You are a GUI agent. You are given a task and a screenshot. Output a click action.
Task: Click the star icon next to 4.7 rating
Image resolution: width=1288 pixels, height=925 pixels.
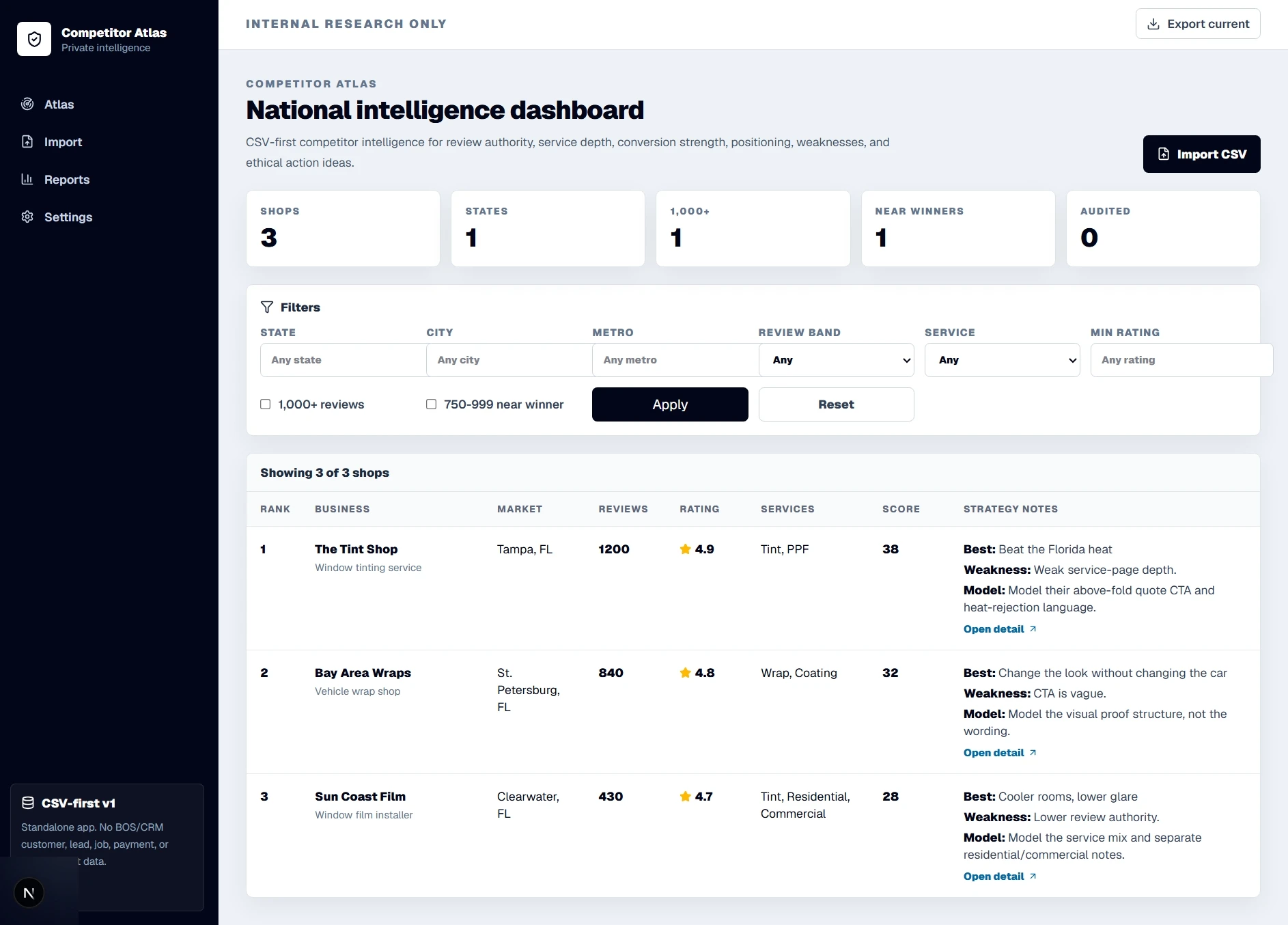pos(686,796)
